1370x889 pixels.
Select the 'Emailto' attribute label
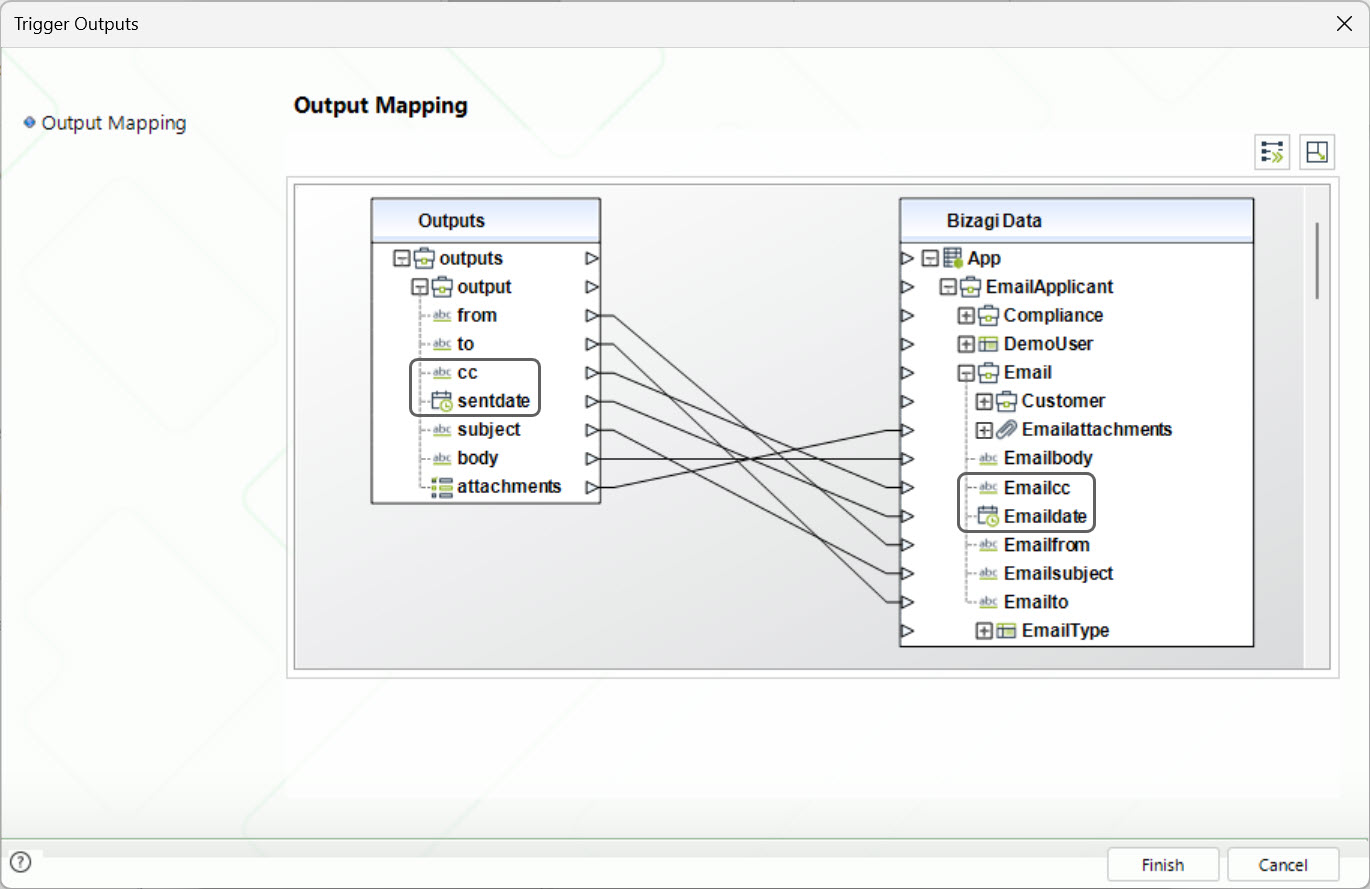click(x=1036, y=602)
